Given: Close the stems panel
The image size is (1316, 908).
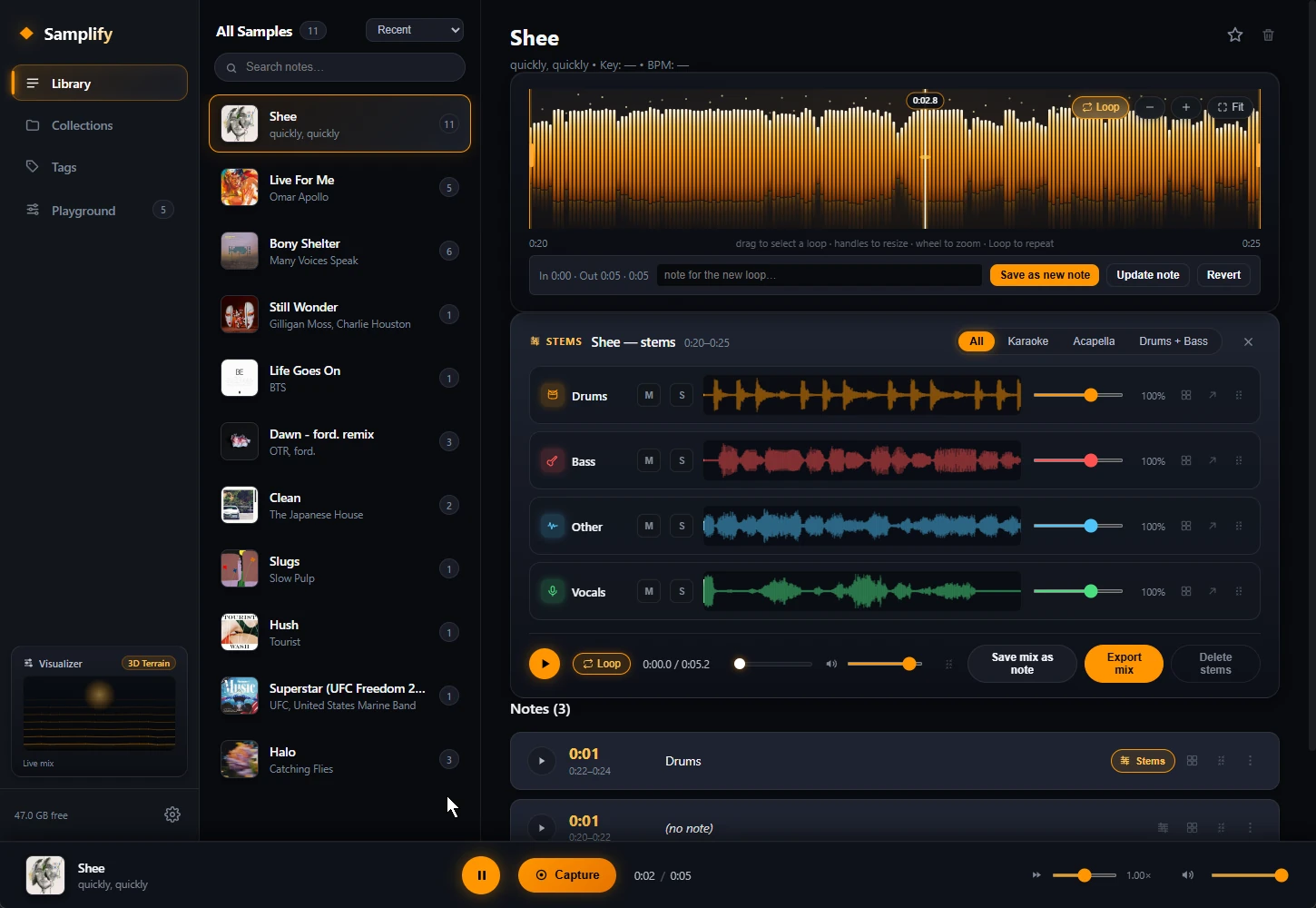Looking at the screenshot, I should click(1248, 341).
